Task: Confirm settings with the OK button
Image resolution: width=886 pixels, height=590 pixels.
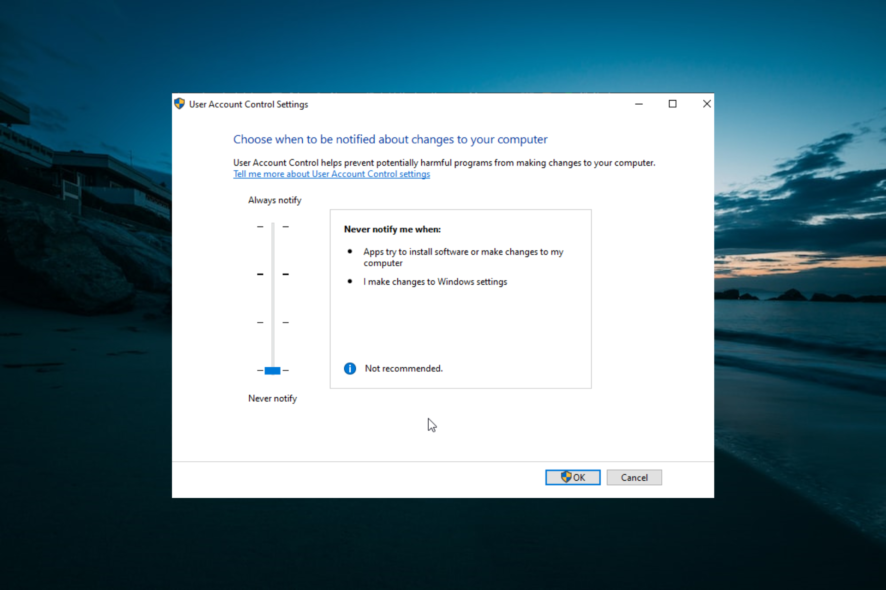Action: [572, 478]
